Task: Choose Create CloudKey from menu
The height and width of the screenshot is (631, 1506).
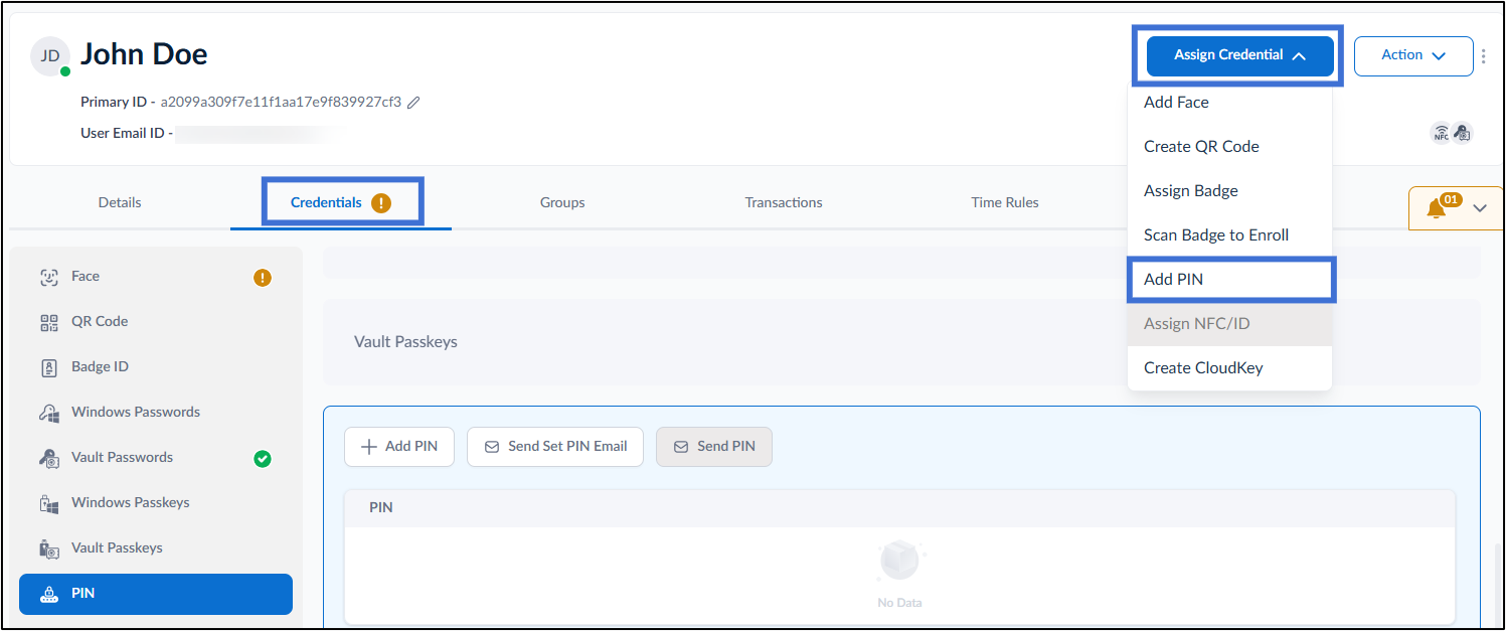Action: click(1230, 368)
